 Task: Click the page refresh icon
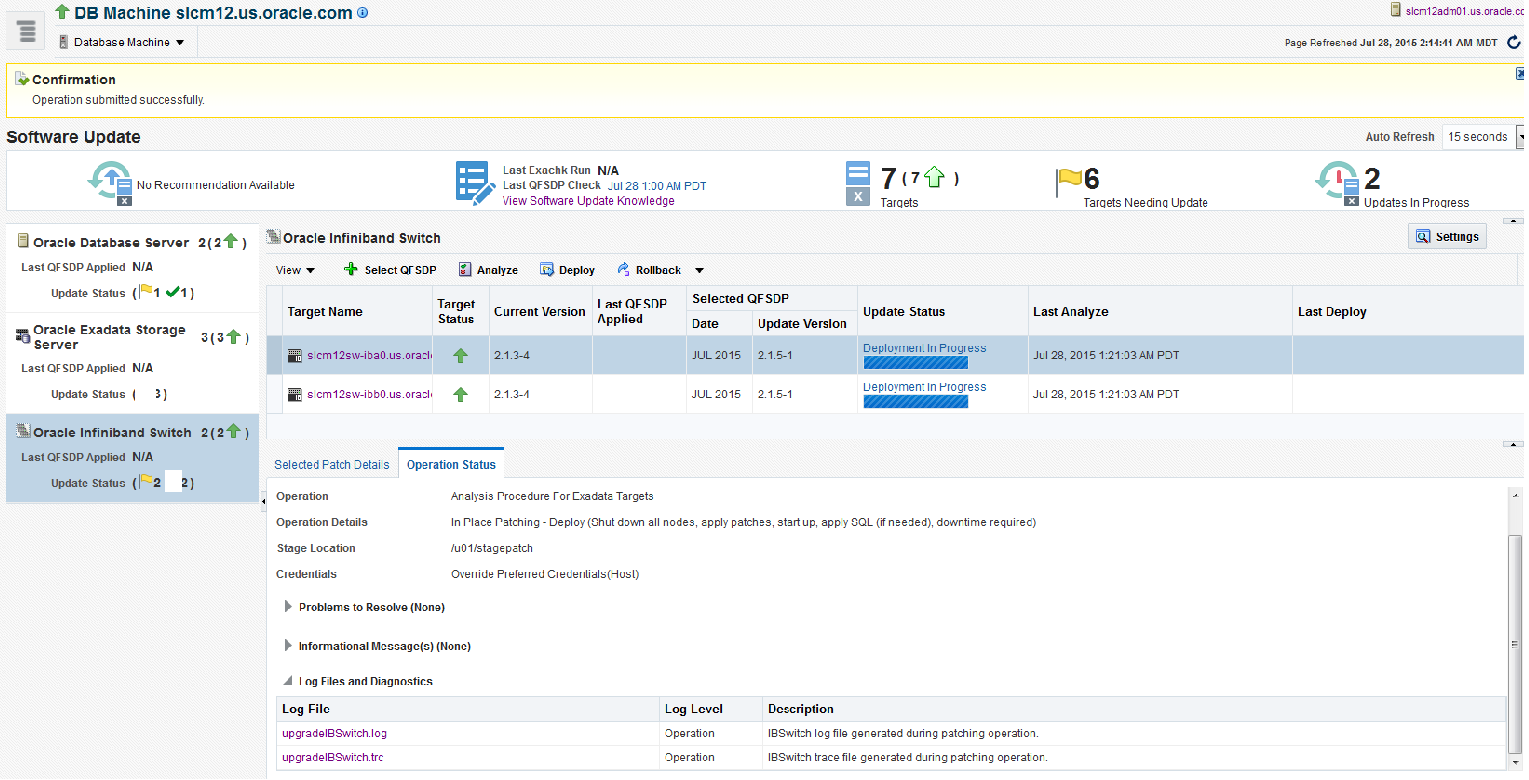1513,42
